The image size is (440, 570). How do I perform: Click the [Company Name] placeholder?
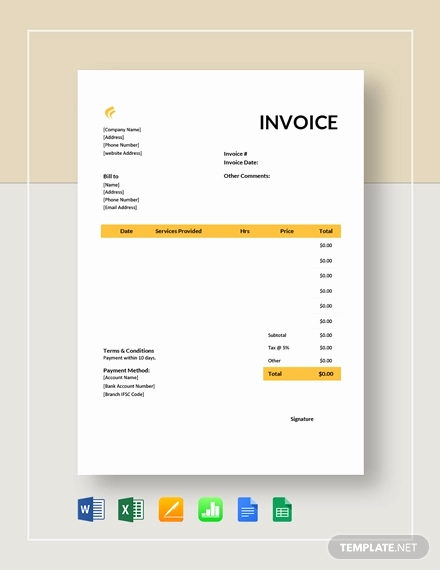tap(122, 129)
